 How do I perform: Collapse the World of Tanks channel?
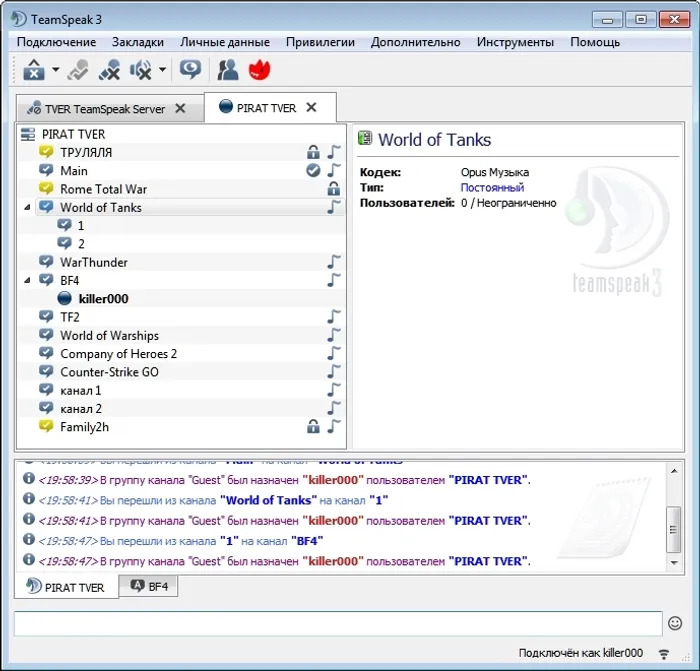tap(27, 207)
